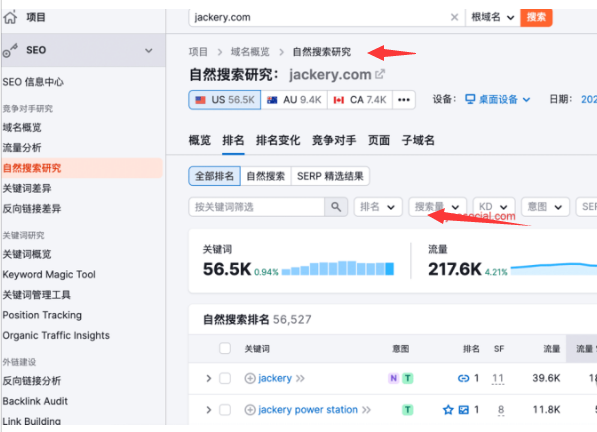
Task: Open the 项目 breadcrumb link
Action: (x=198, y=52)
